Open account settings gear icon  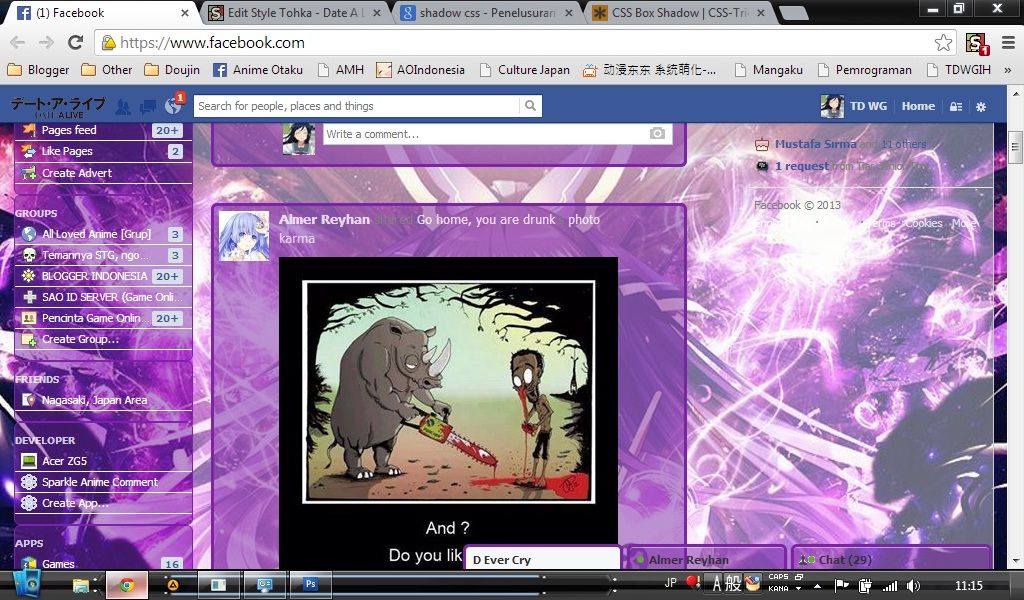pyautogui.click(x=981, y=106)
